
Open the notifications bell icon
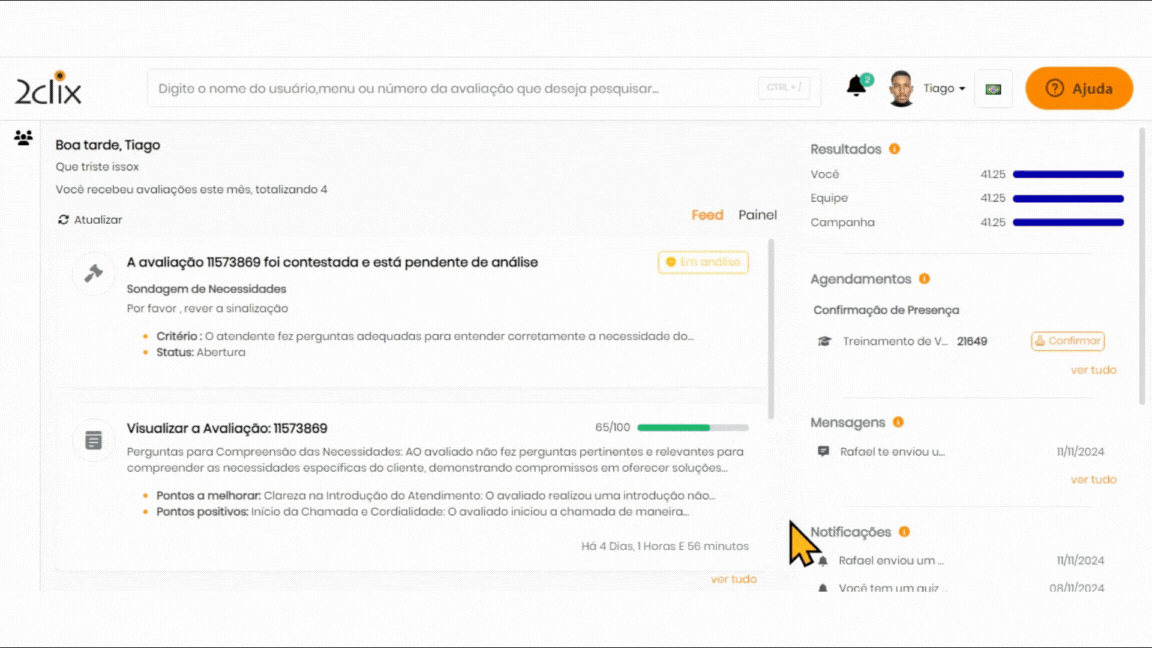point(856,87)
